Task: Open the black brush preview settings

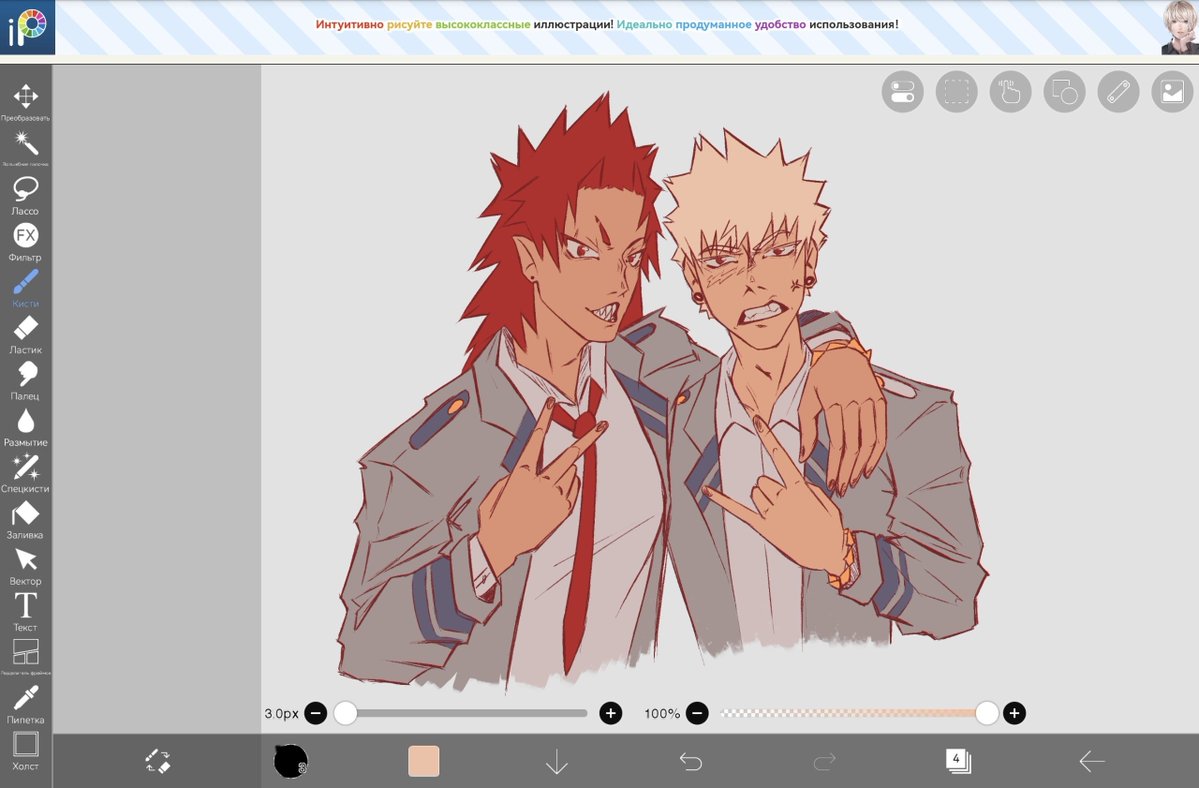Action: tap(291, 761)
